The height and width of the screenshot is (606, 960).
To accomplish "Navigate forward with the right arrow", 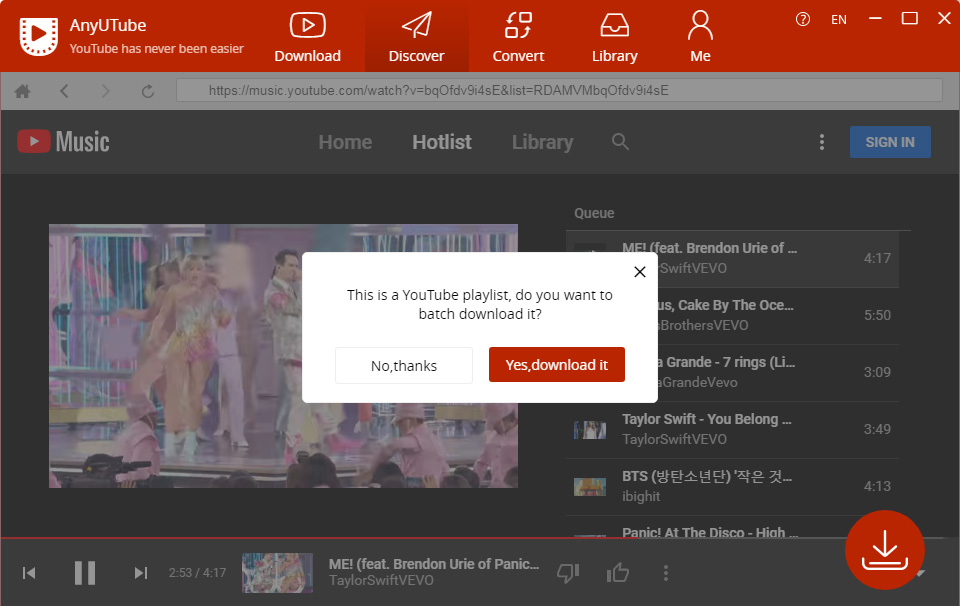I will click(105, 91).
